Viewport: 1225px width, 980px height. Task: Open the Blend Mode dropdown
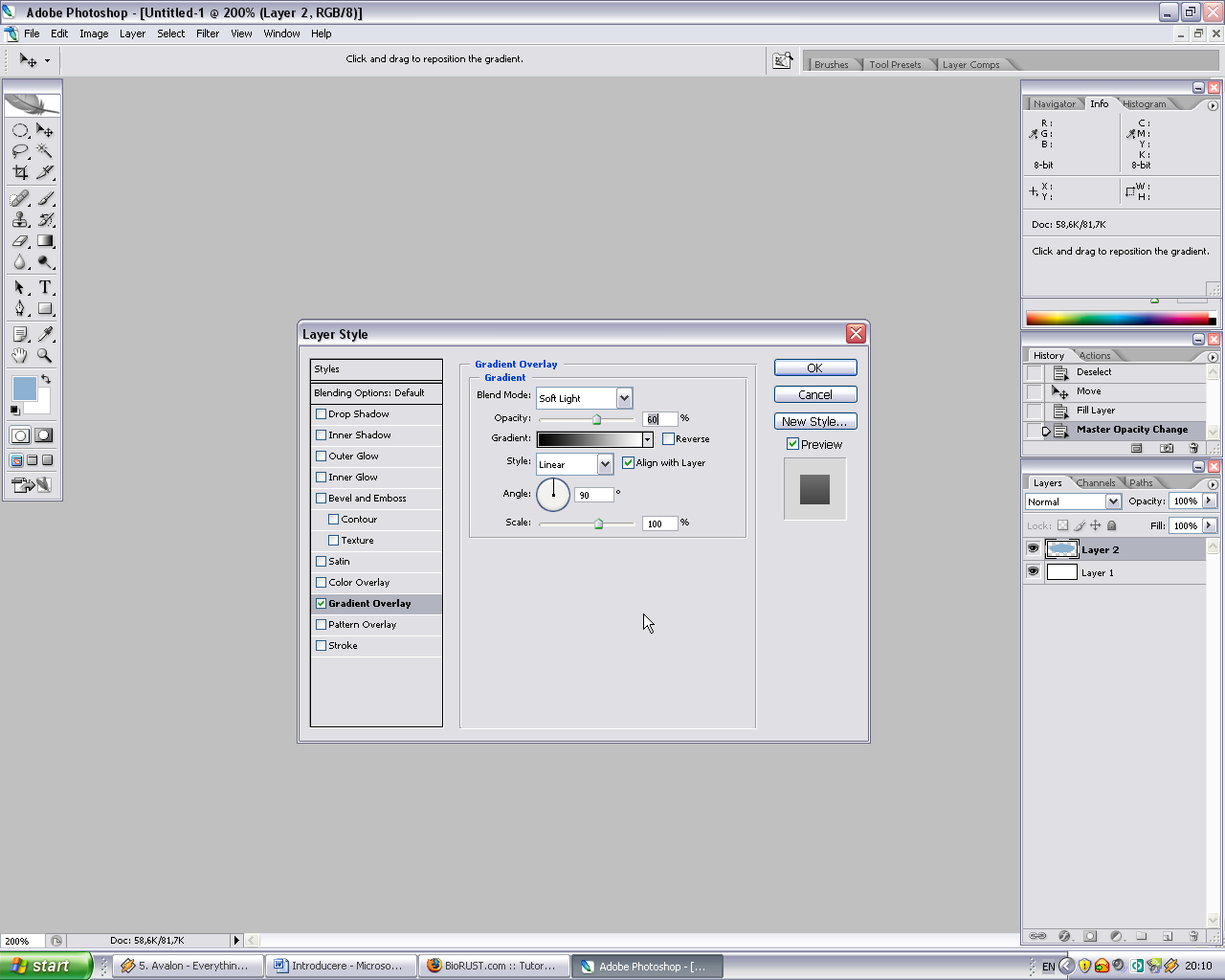[x=624, y=398]
